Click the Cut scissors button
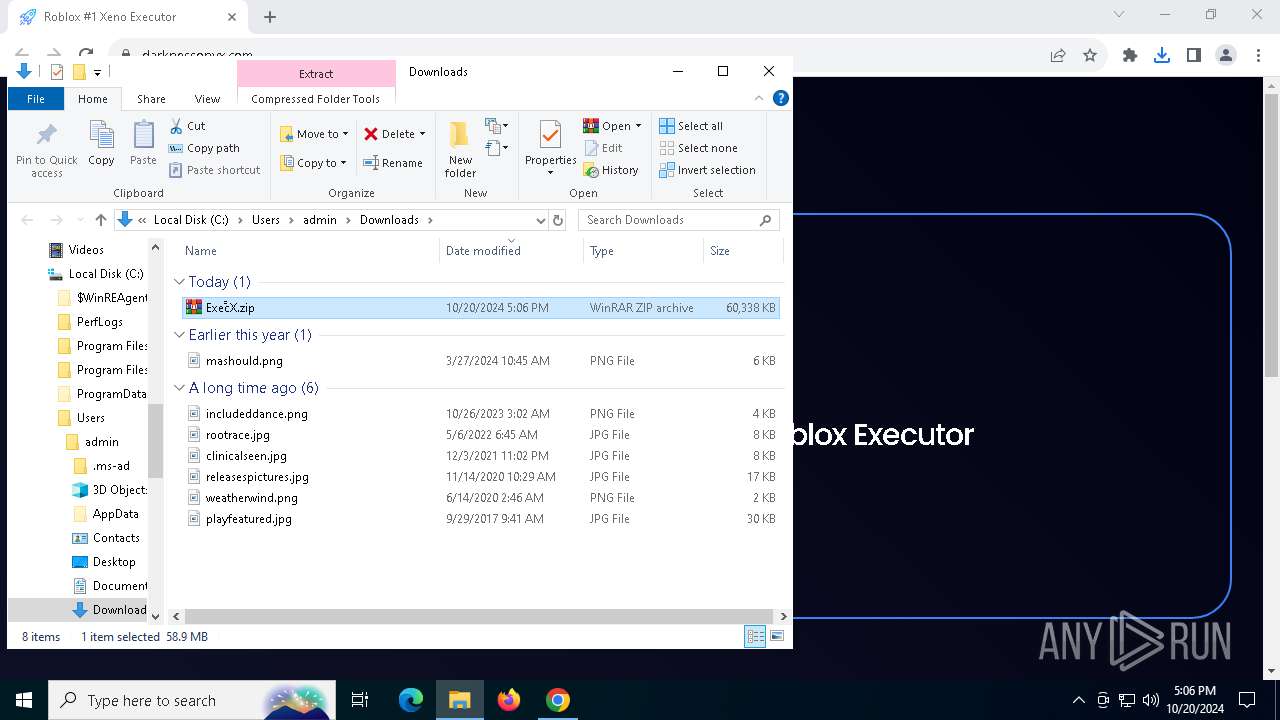 coord(187,126)
